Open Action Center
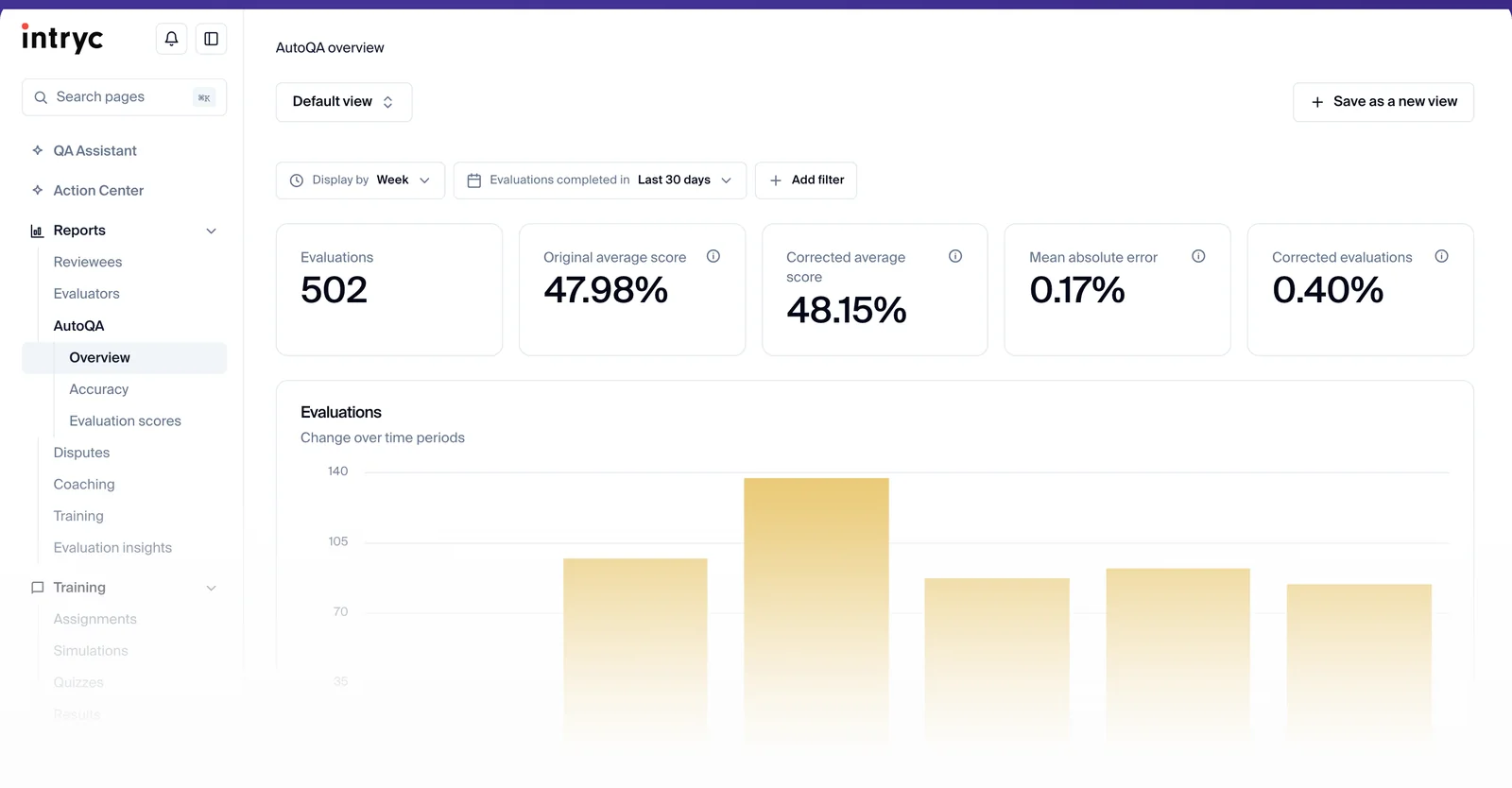Image resolution: width=1512 pixels, height=788 pixels. 99,190
